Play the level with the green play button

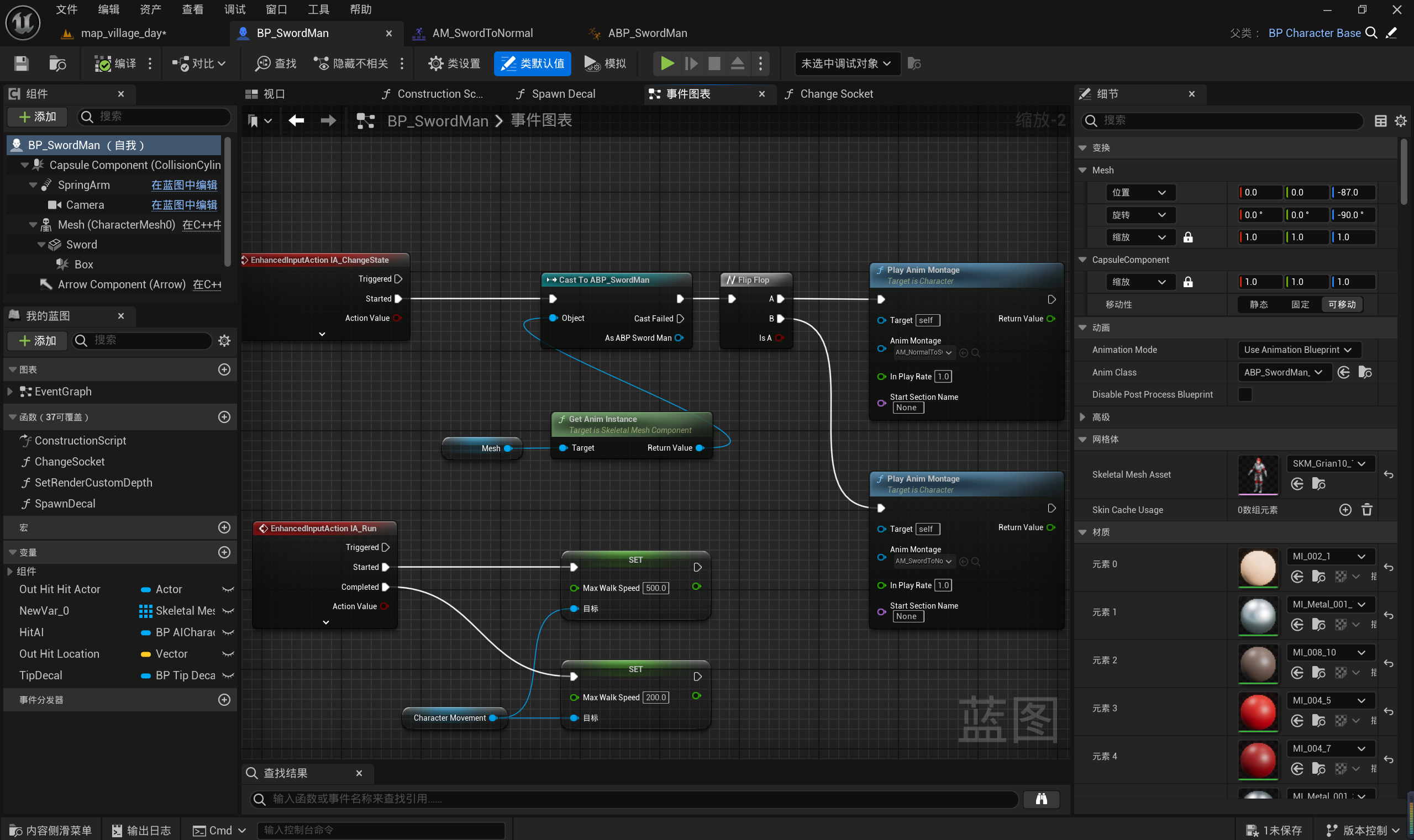point(667,64)
